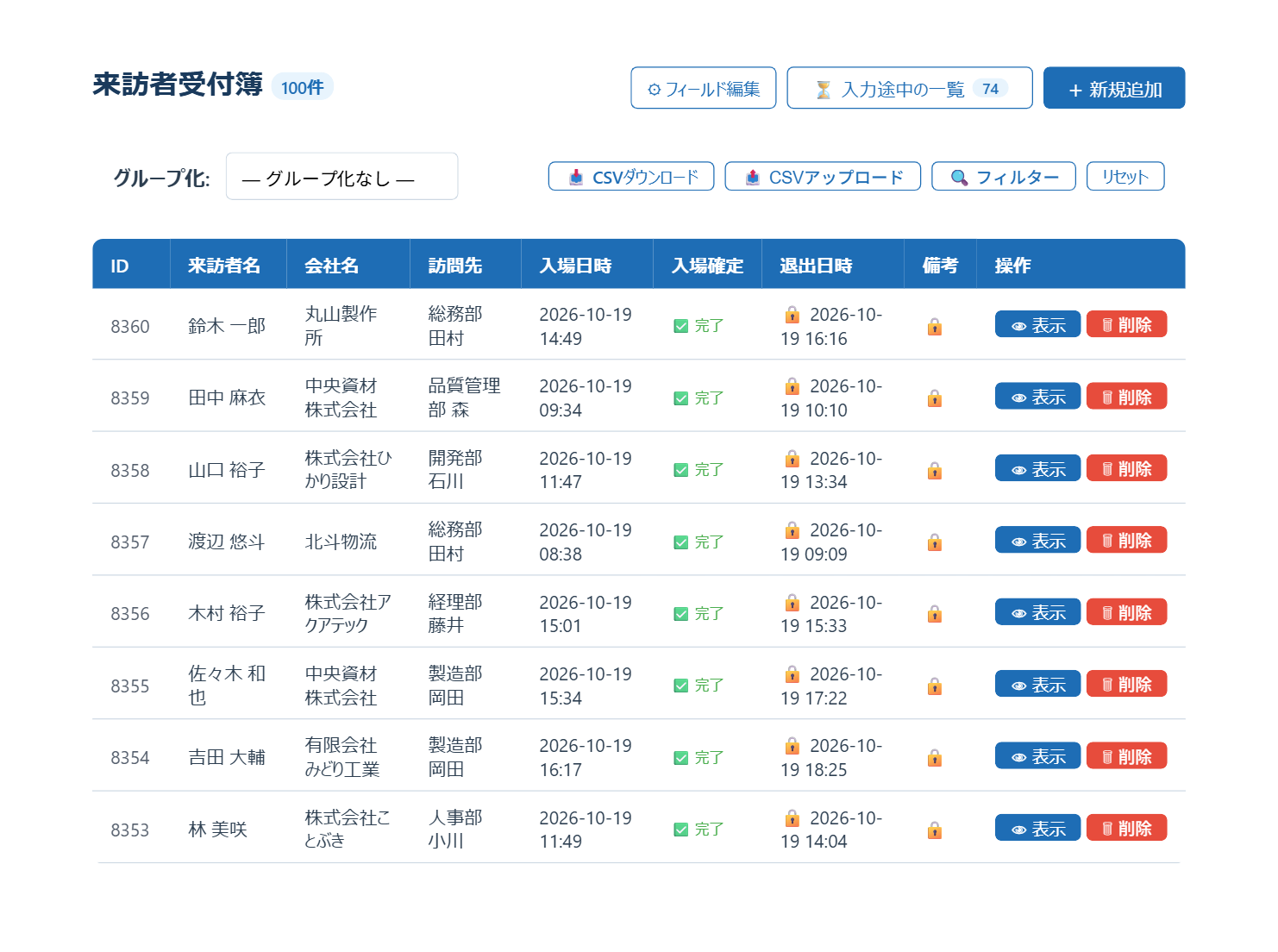1278x952 pixels.
Task: Delete the record with ID 8359
Action: pyautogui.click(x=1126, y=397)
